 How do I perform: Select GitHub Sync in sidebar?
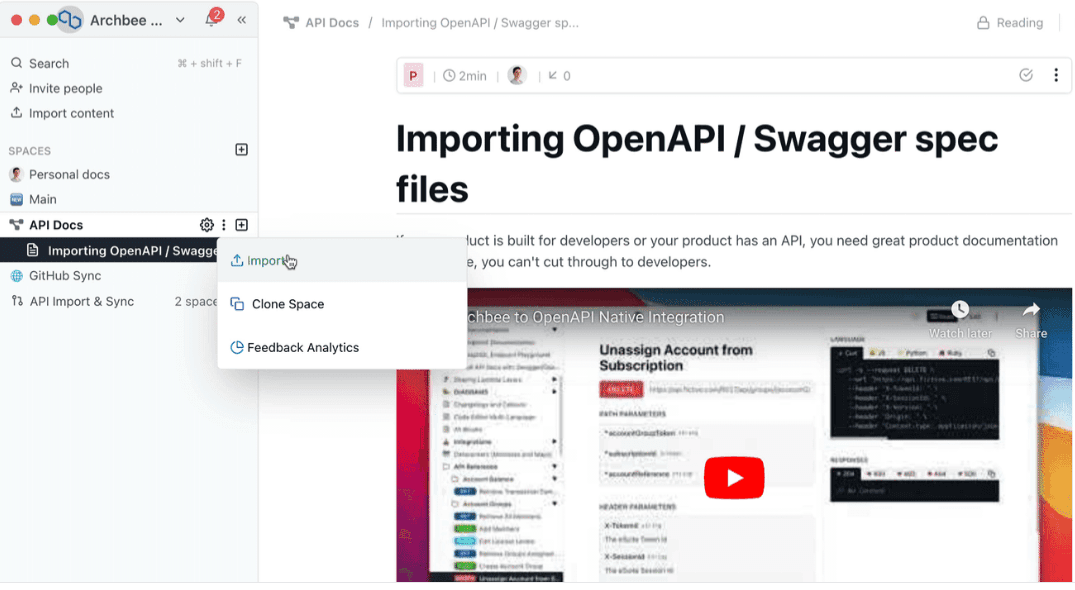(x=65, y=275)
